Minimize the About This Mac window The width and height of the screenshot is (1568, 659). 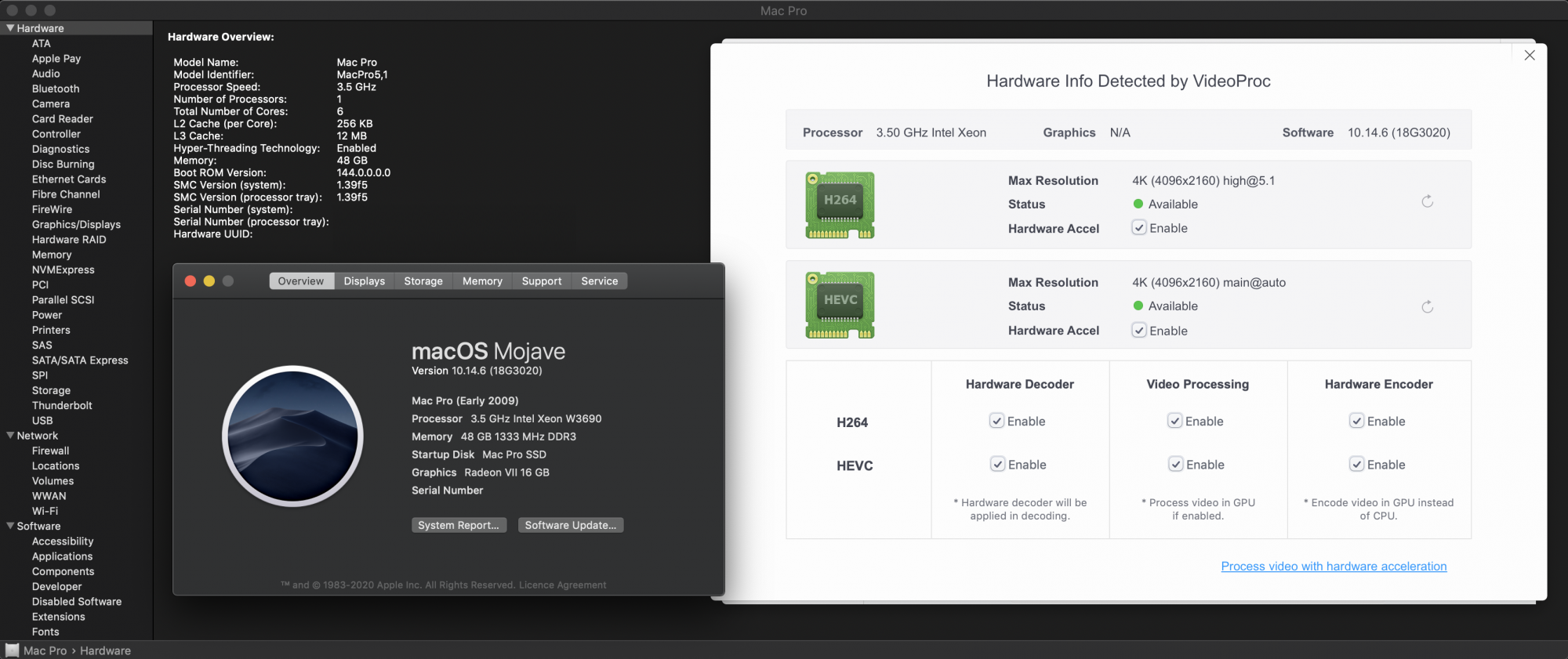pyautogui.click(x=209, y=281)
